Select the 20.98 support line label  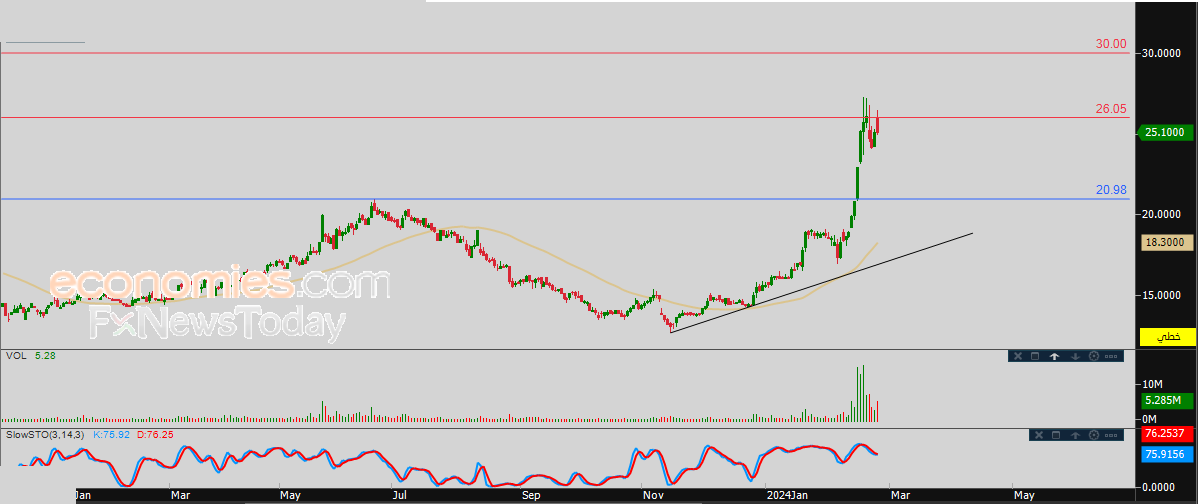click(x=1111, y=190)
